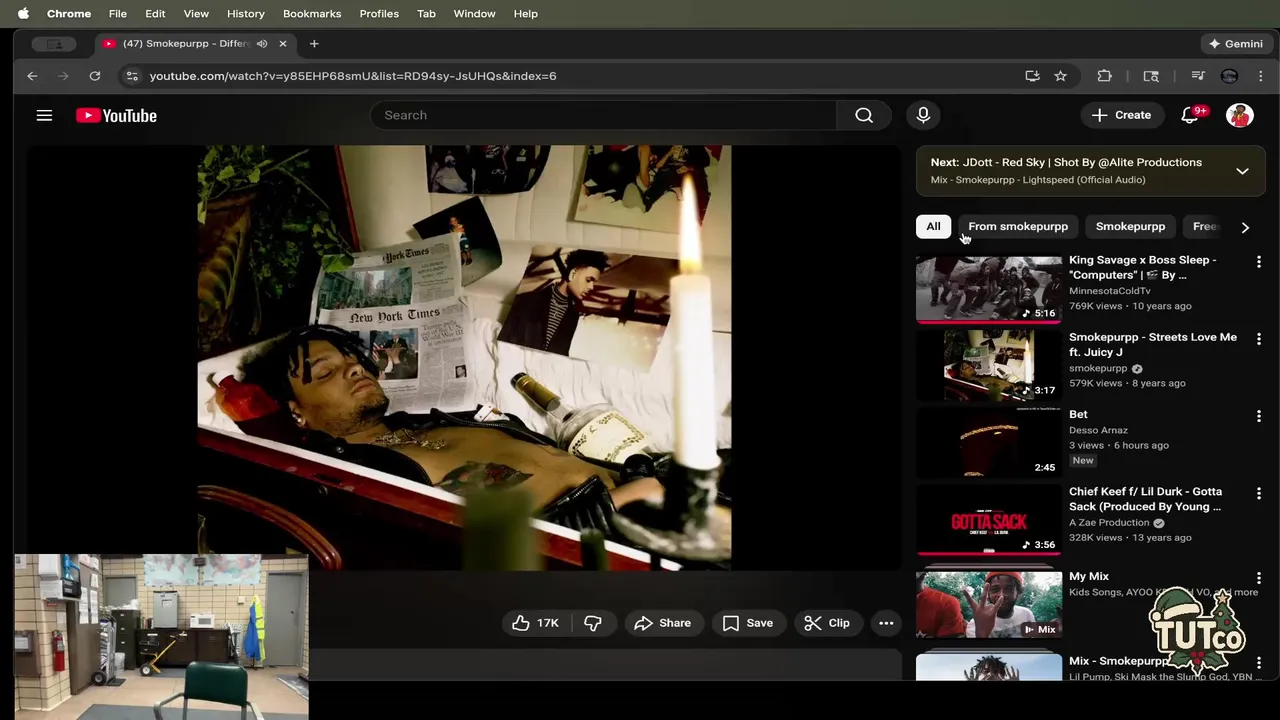The image size is (1280, 720).
Task: Click the video player to pause
Action: (x=464, y=357)
